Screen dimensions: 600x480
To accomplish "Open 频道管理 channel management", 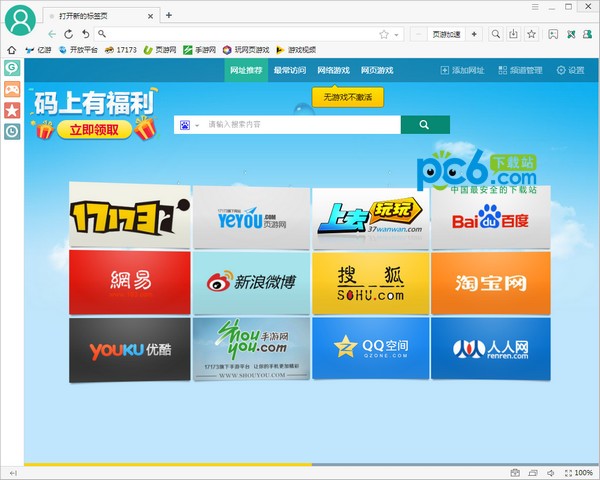I will (x=520, y=70).
